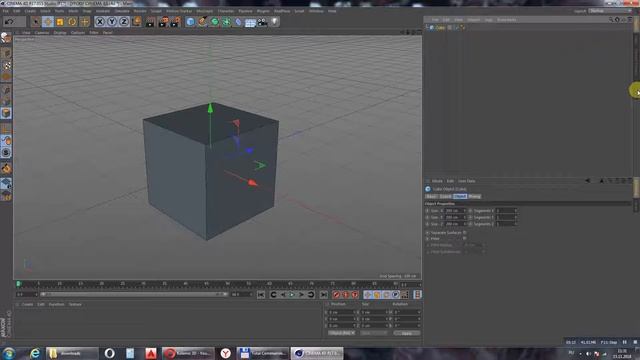Click previous keyframe button
640x360 pixels.
(x=273, y=295)
